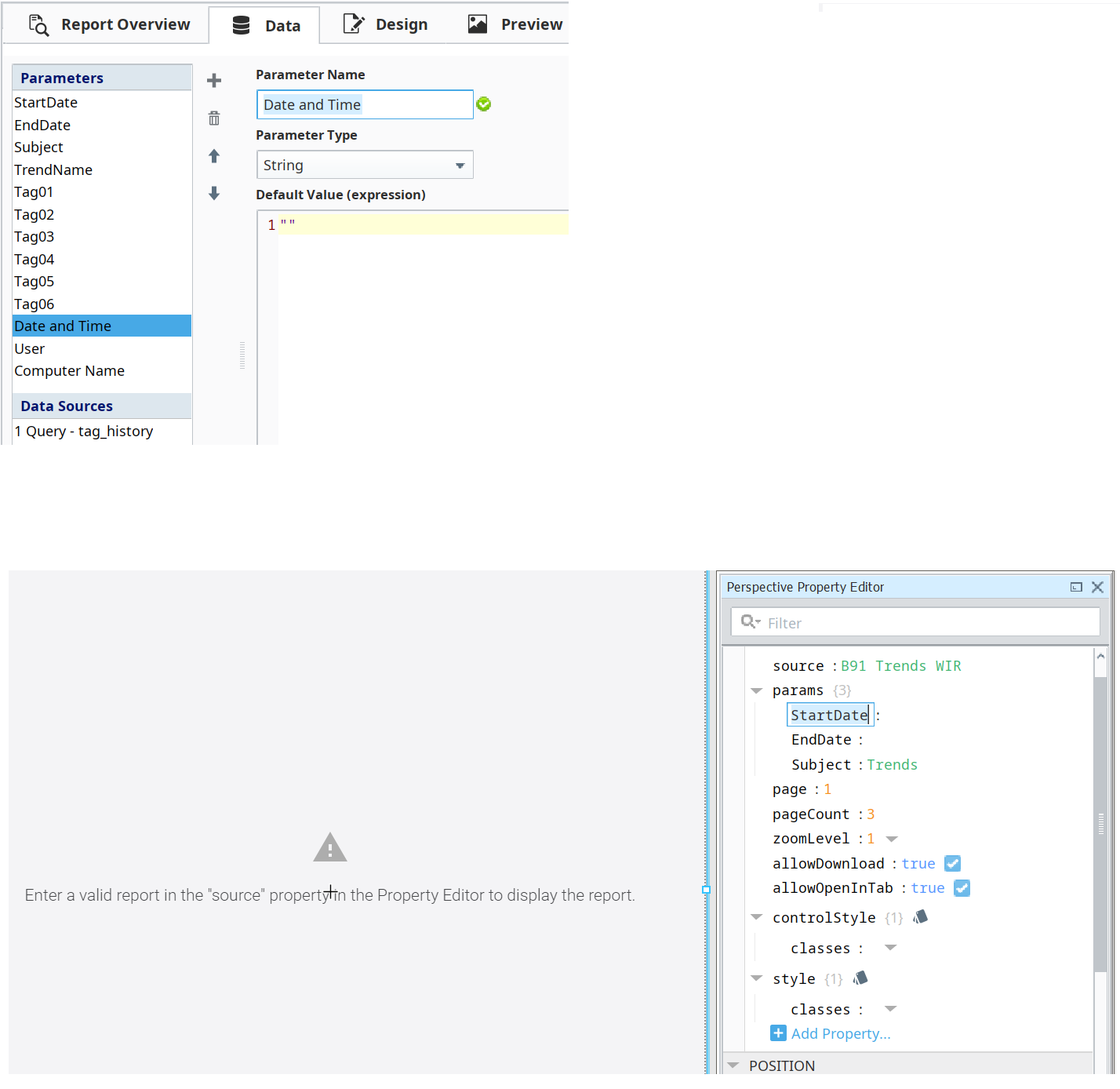Image resolution: width=1120 pixels, height=1089 pixels.
Task: Toggle allowOpenInTab checkbox
Action: click(x=962, y=888)
